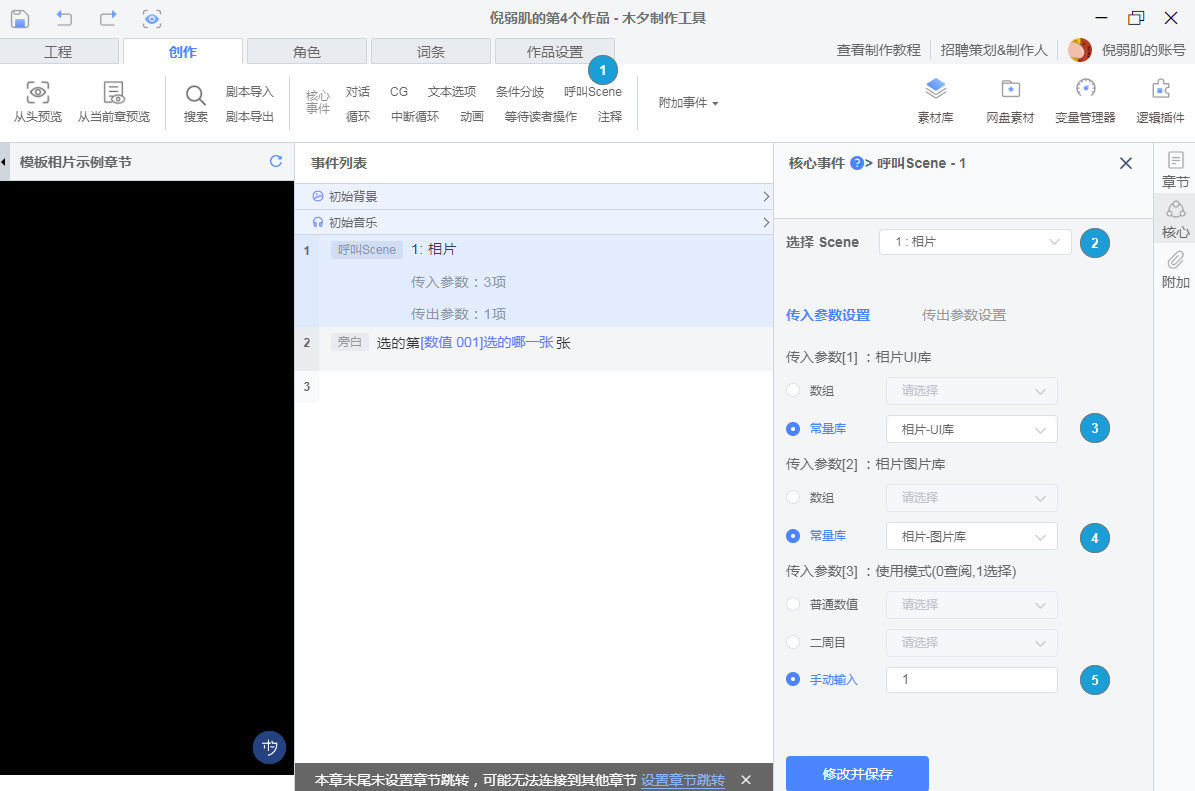Switch to the 工程 tab
Image resolution: width=1195 pixels, height=791 pixels.
pyautogui.click(x=59, y=52)
